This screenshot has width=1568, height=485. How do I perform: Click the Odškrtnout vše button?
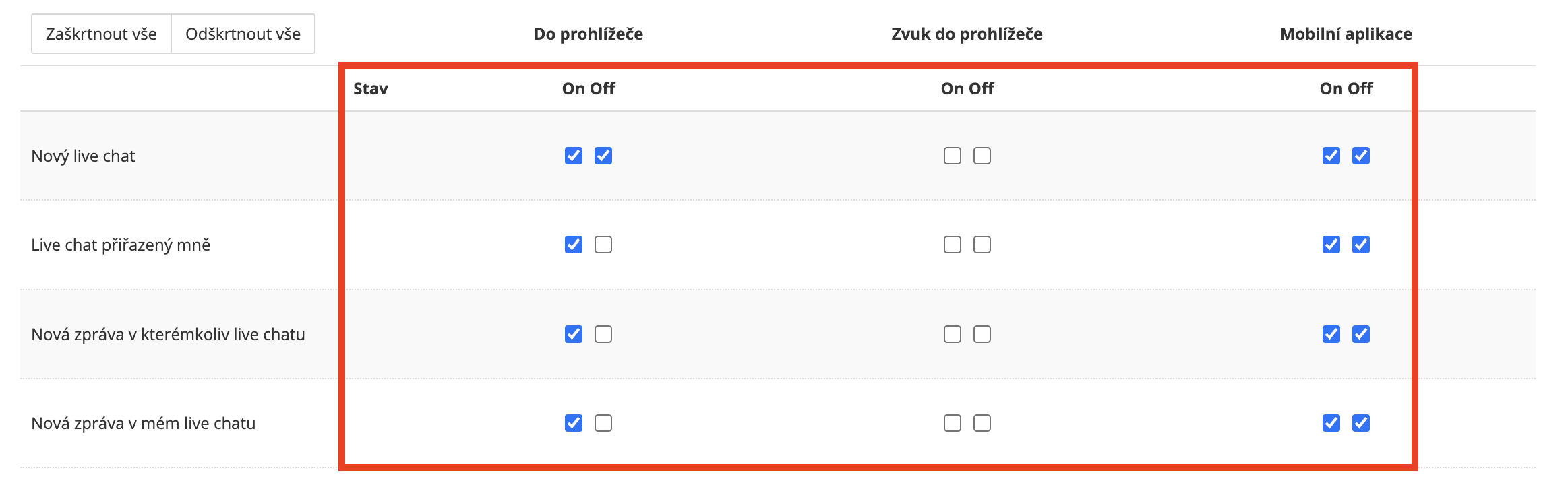tap(243, 34)
